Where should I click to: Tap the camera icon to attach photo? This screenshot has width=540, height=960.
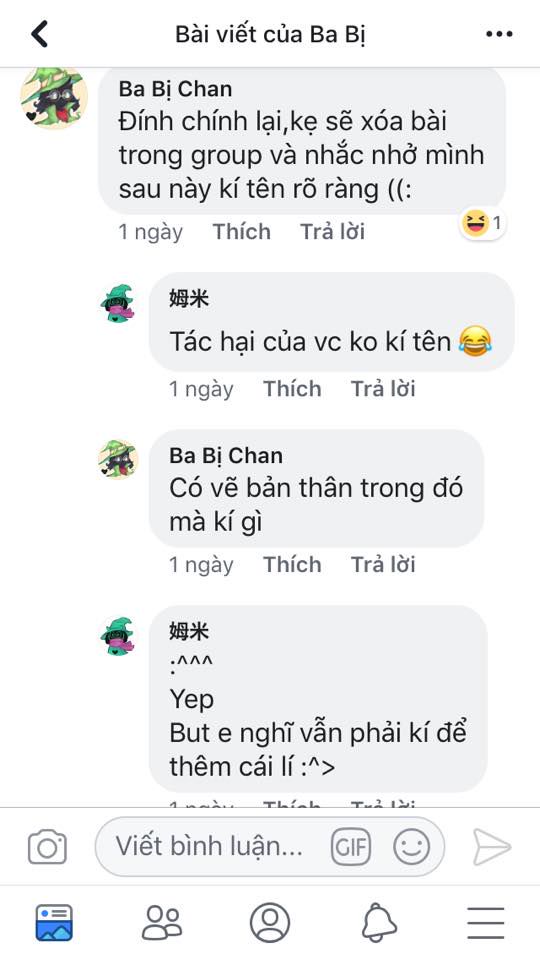tap(47, 847)
